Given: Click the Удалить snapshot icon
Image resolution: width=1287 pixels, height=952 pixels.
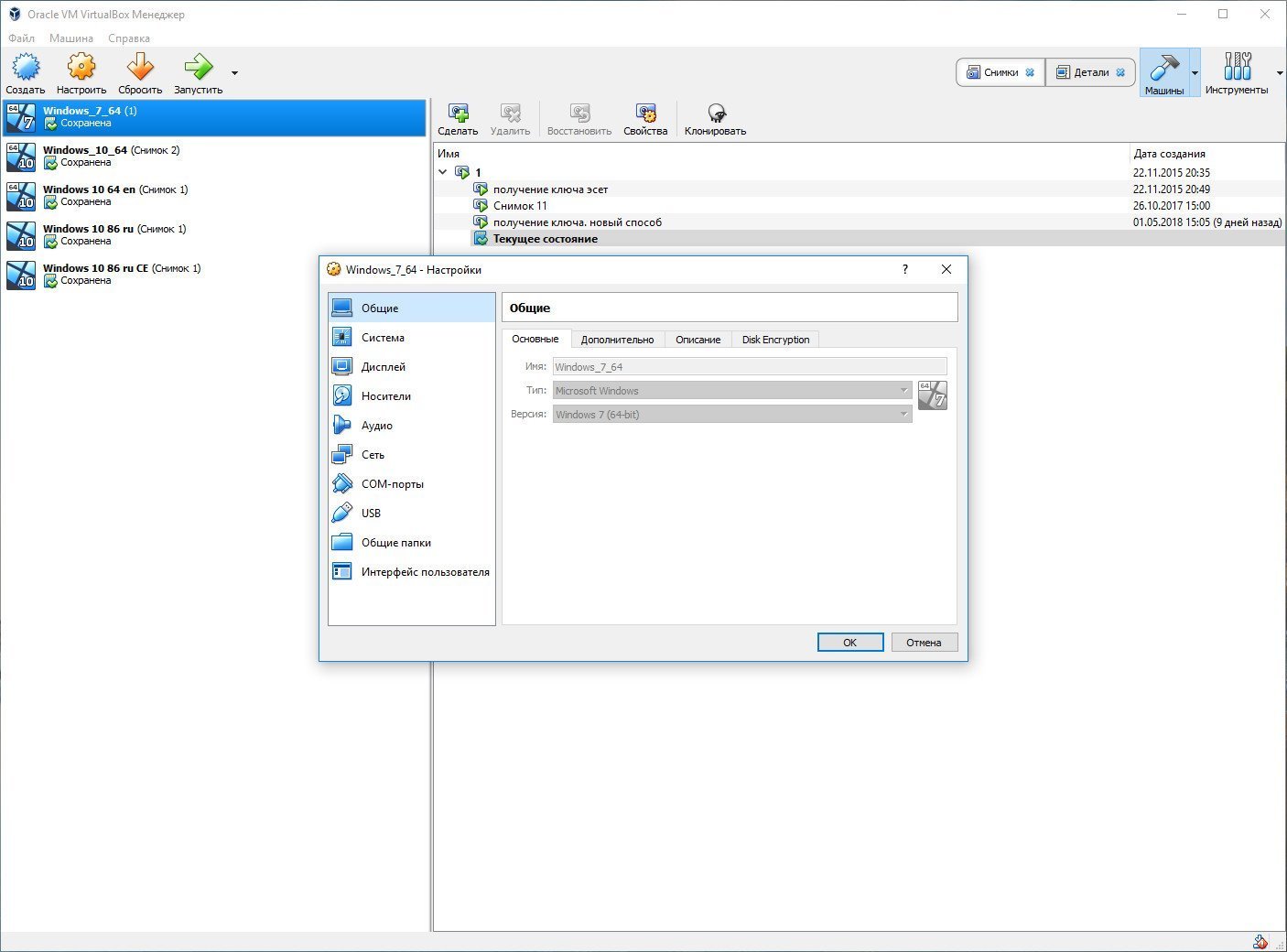Looking at the screenshot, I should (510, 113).
